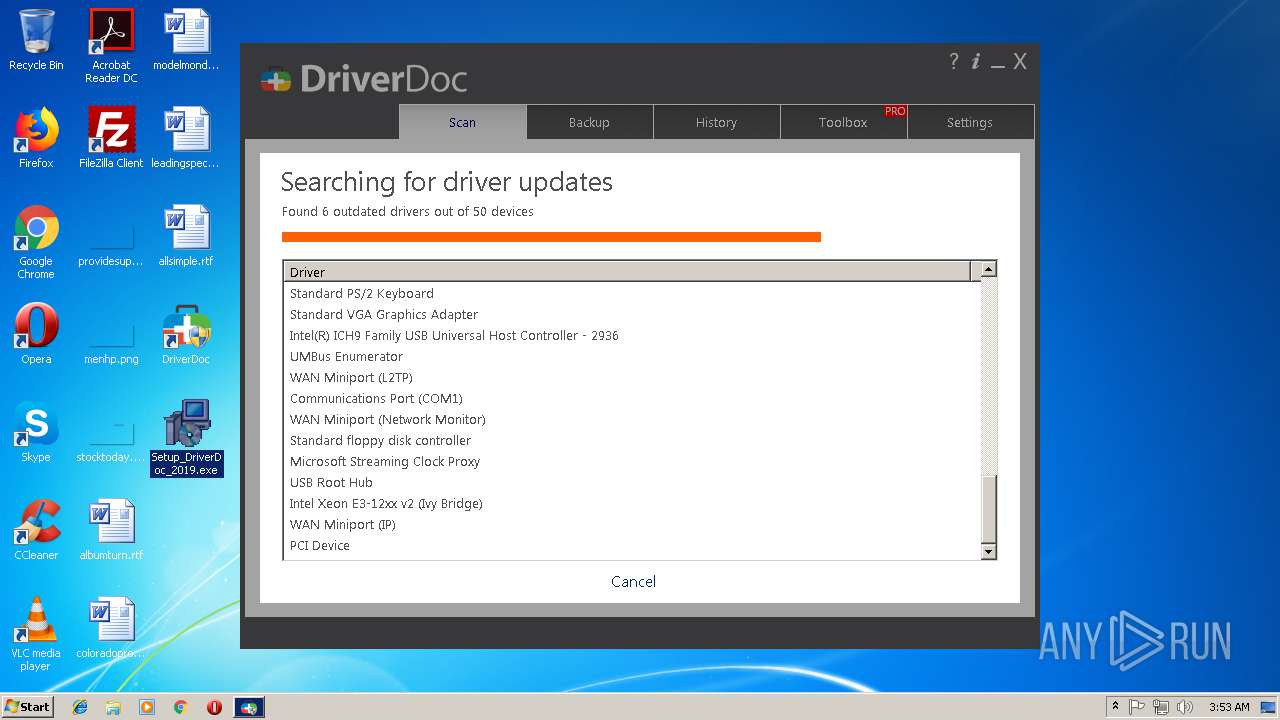The width and height of the screenshot is (1280, 720).
Task: Select the FileZilla Client desktop icon
Action: pos(111,138)
